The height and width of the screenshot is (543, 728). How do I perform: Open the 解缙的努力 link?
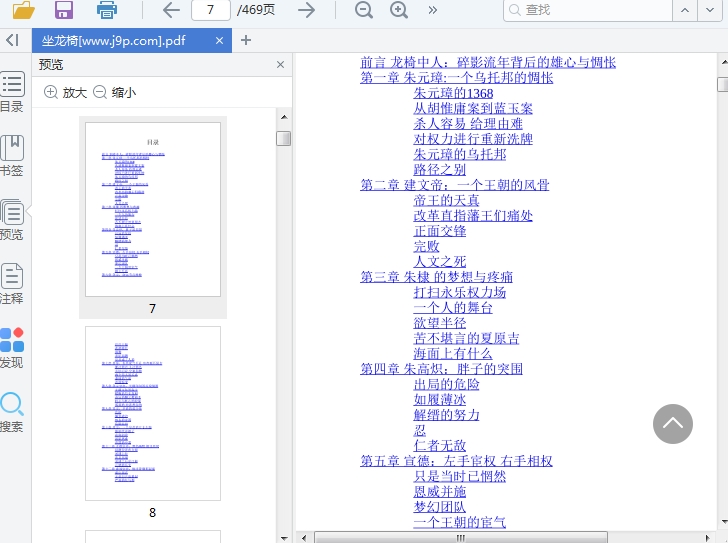(446, 414)
